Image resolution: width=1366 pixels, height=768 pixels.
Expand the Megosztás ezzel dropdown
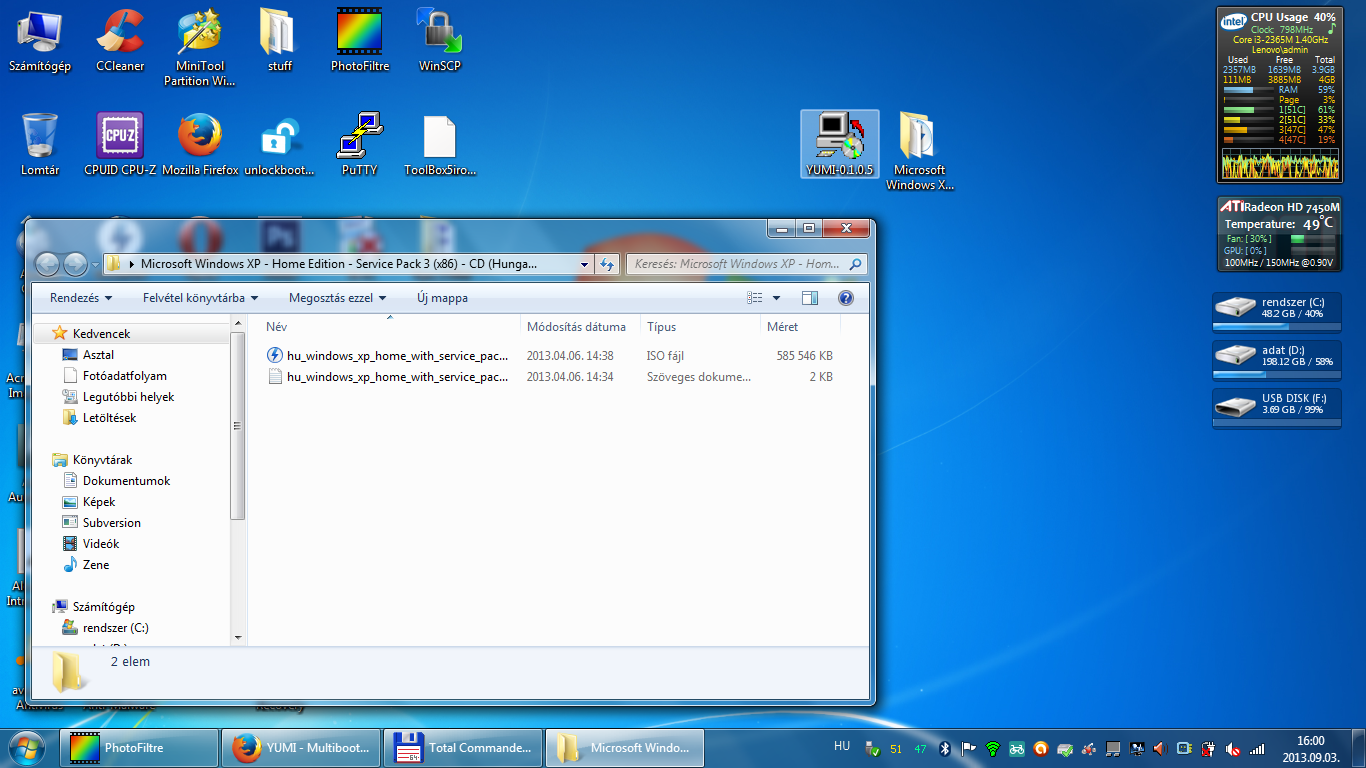337,298
